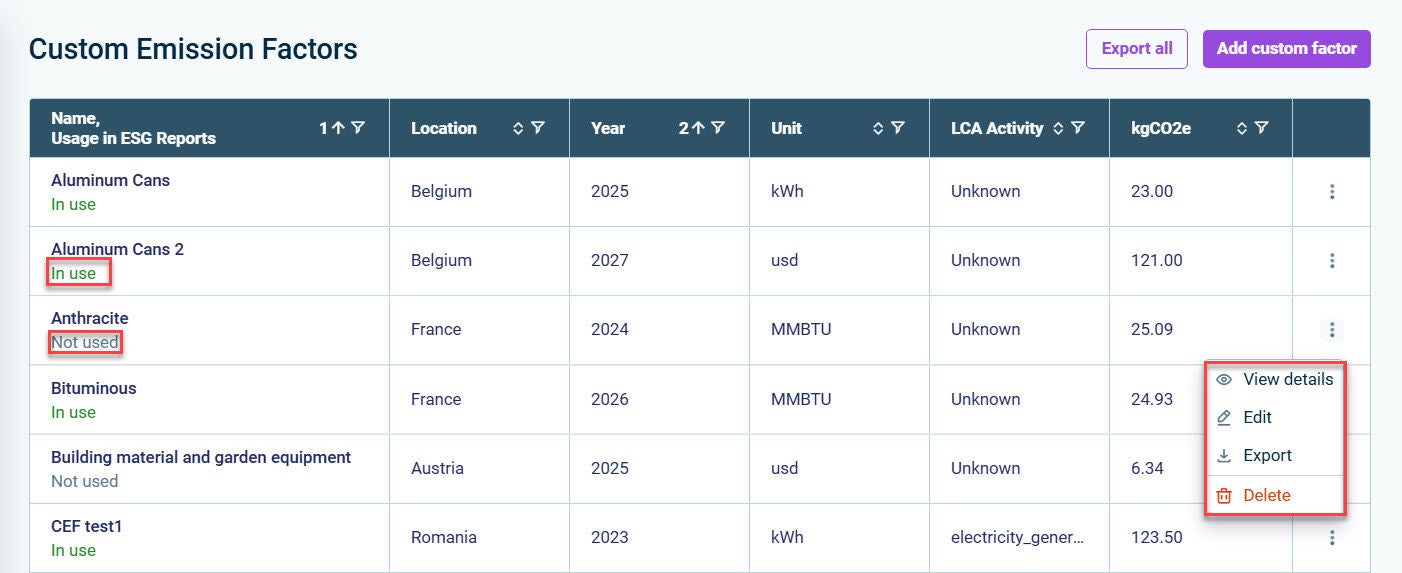1402x573 pixels.
Task: Choose Delete in the row menu
Action: 1275,496
